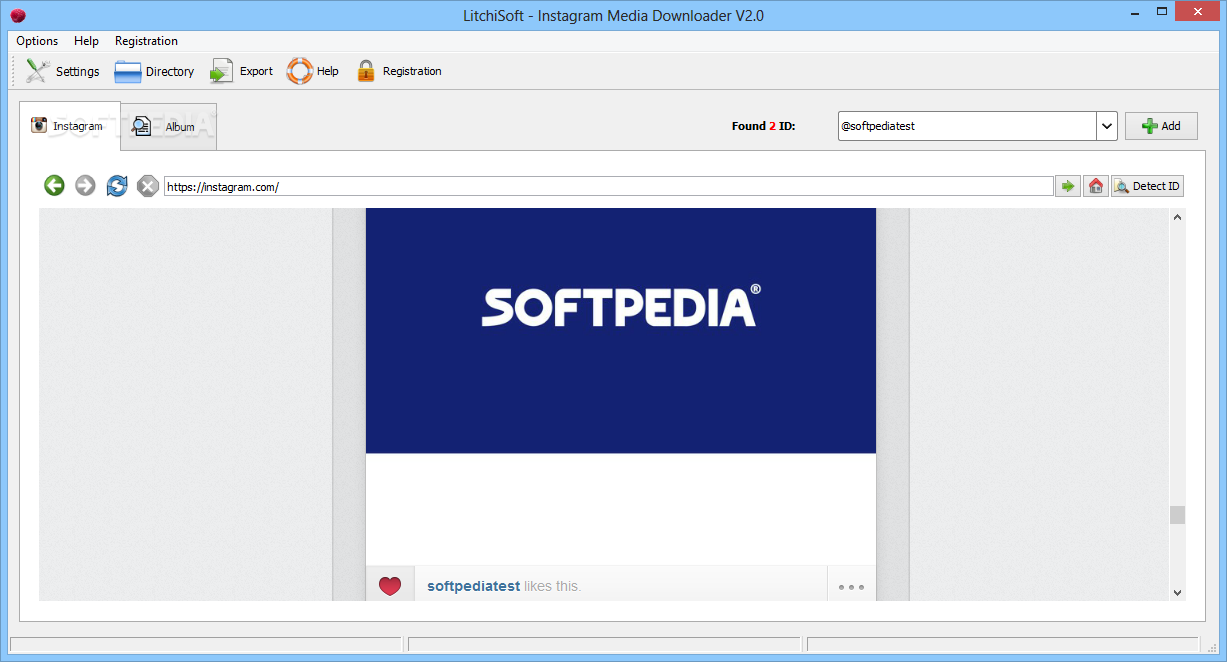The height and width of the screenshot is (662, 1227).
Task: Refresh the browser page
Action: (117, 185)
